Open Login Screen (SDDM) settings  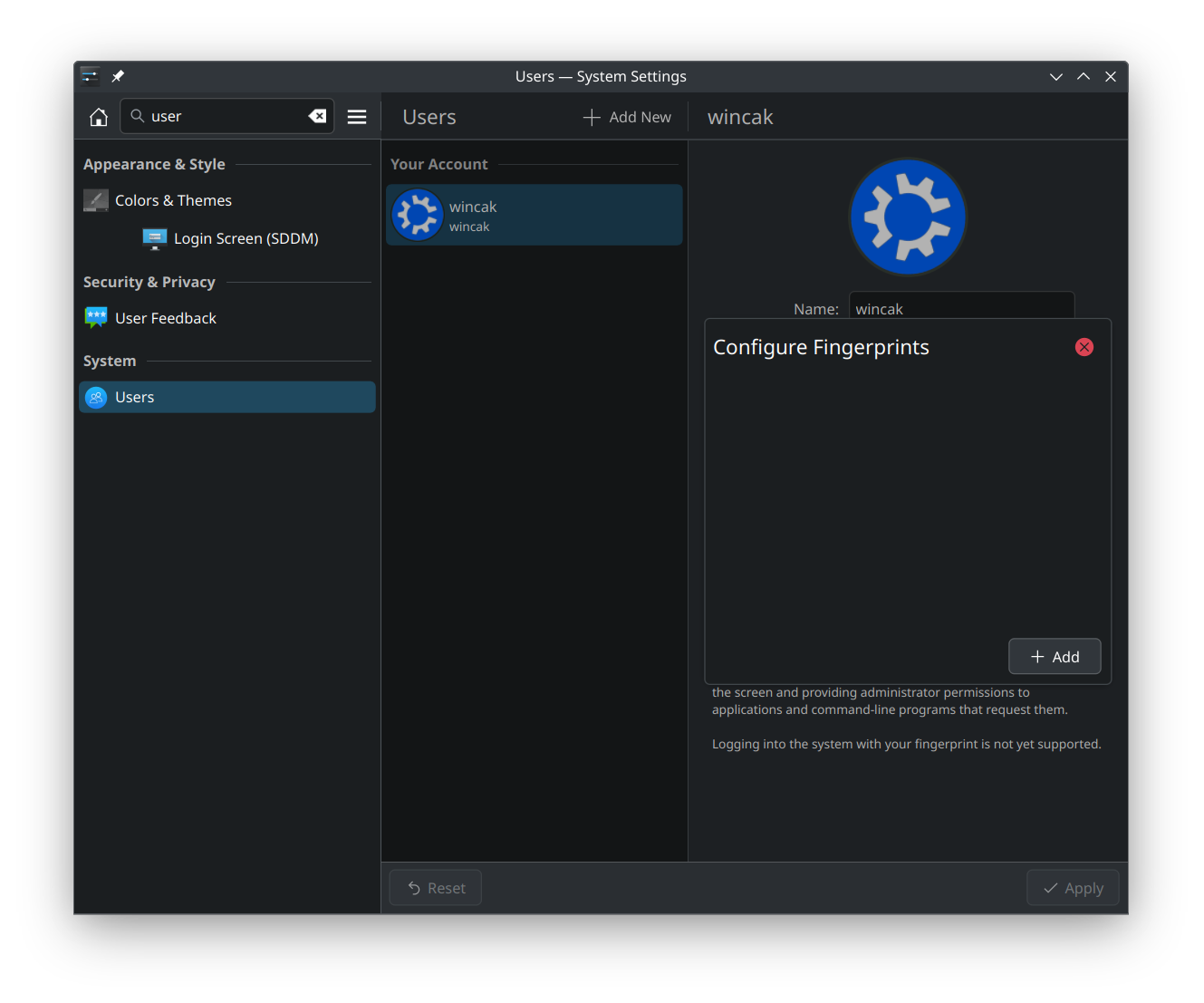pos(246,238)
